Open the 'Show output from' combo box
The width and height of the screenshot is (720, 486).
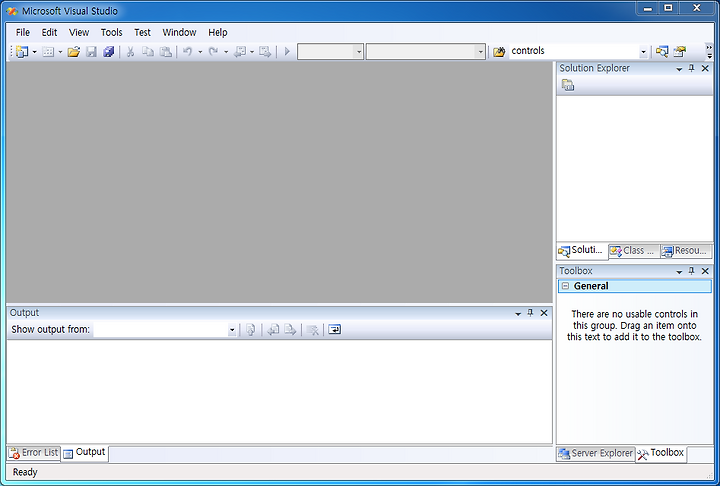165,329
